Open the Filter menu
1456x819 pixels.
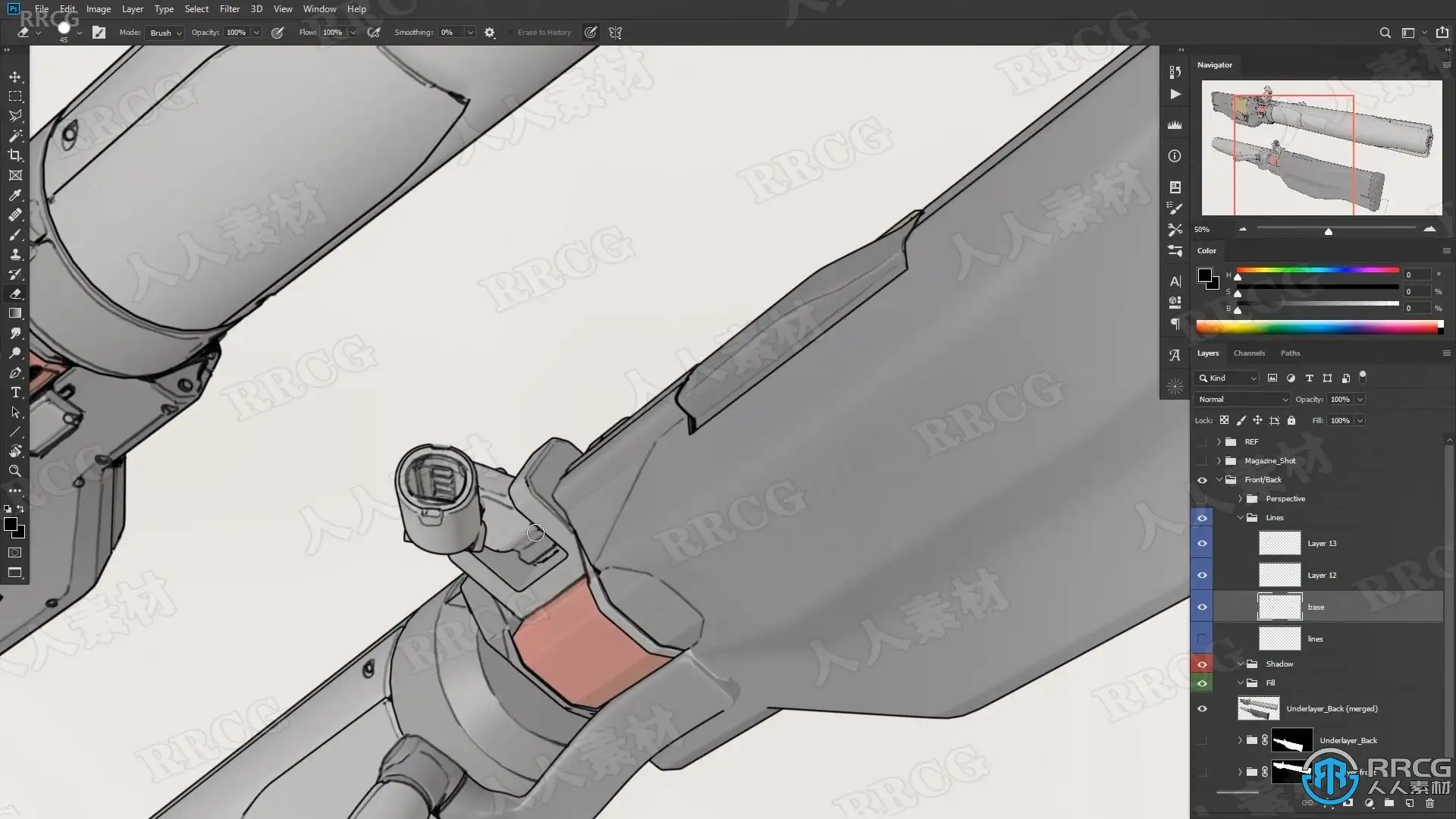[229, 9]
